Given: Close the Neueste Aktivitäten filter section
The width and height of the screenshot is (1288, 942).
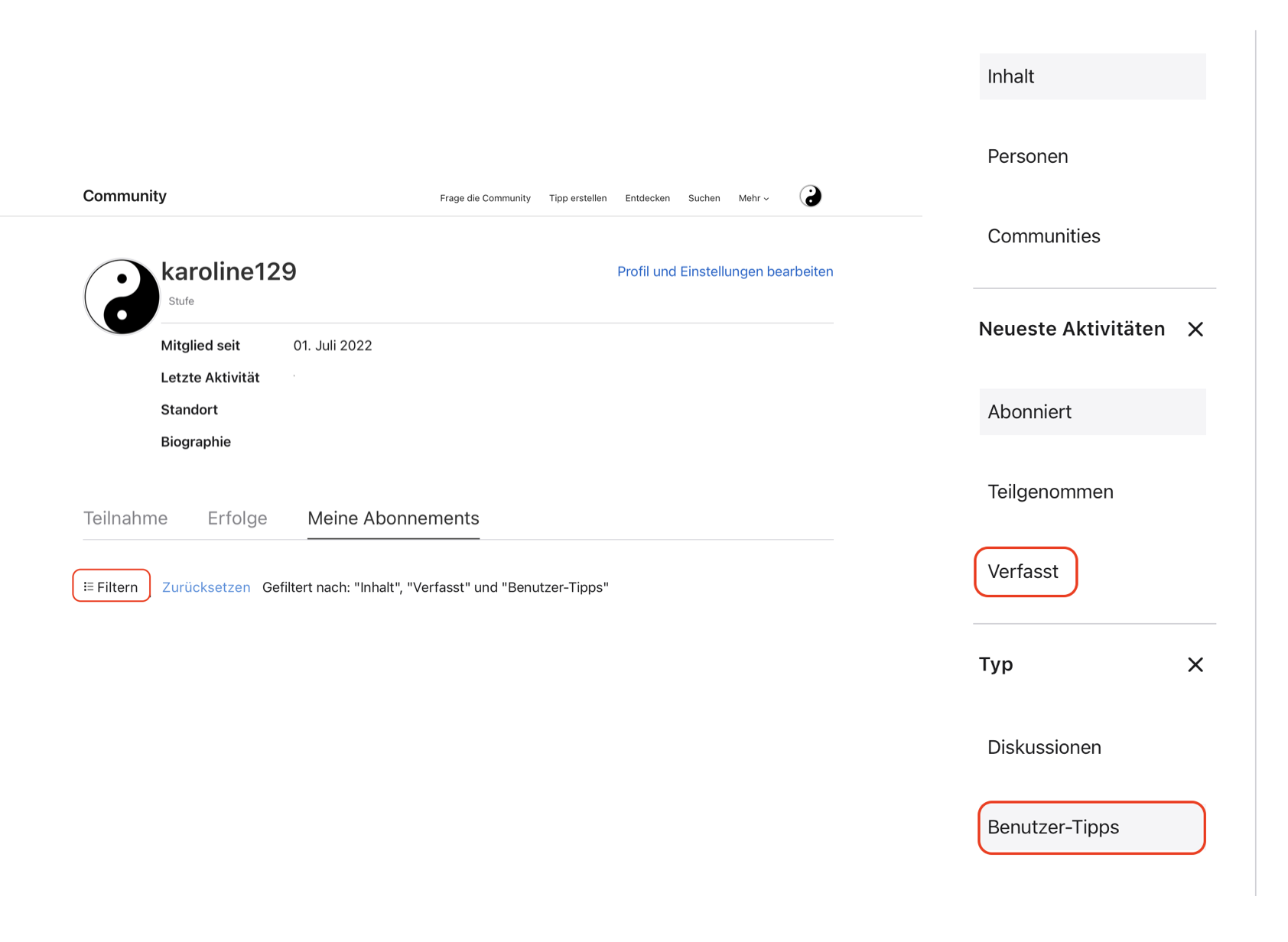Looking at the screenshot, I should point(1195,330).
